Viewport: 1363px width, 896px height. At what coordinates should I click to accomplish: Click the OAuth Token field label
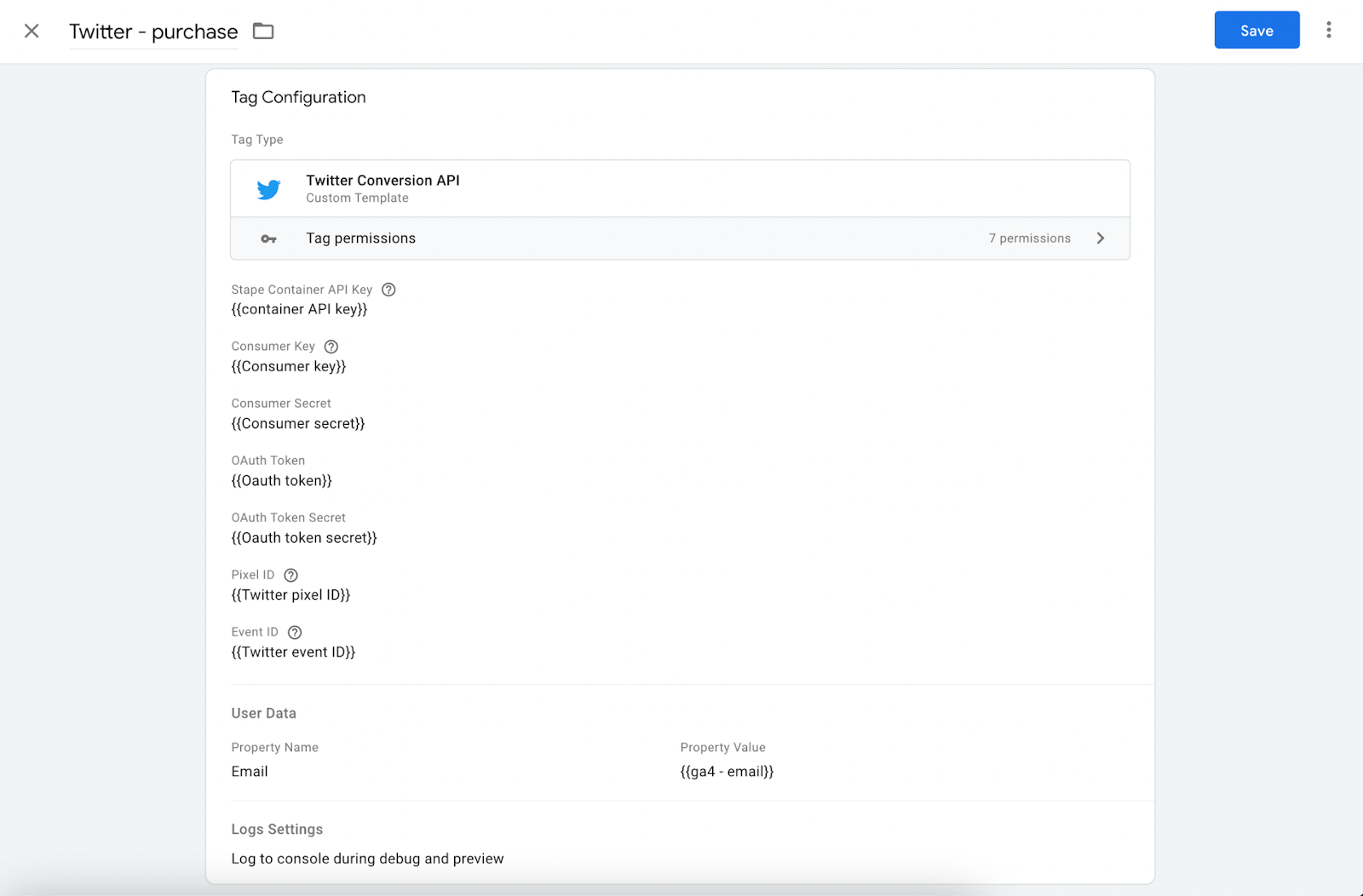(267, 461)
